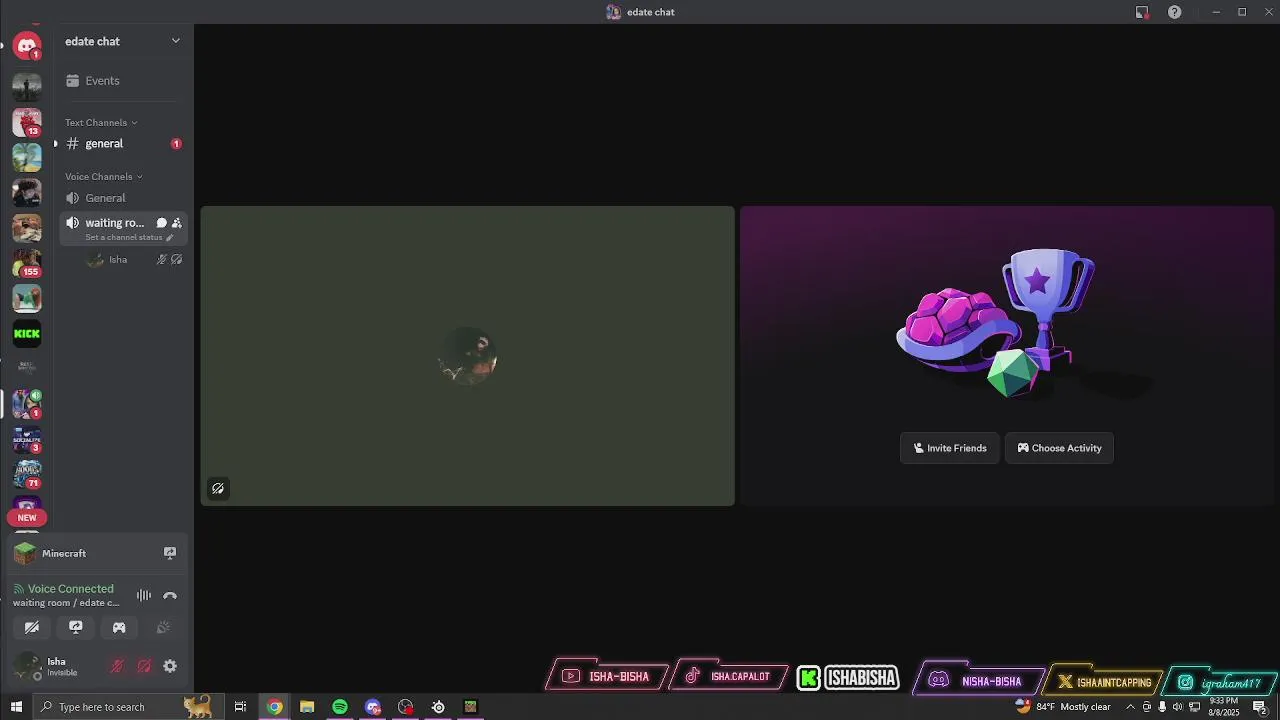Open volume control in system tray
Viewport: 1280px width, 720px height.
pyautogui.click(x=1178, y=707)
